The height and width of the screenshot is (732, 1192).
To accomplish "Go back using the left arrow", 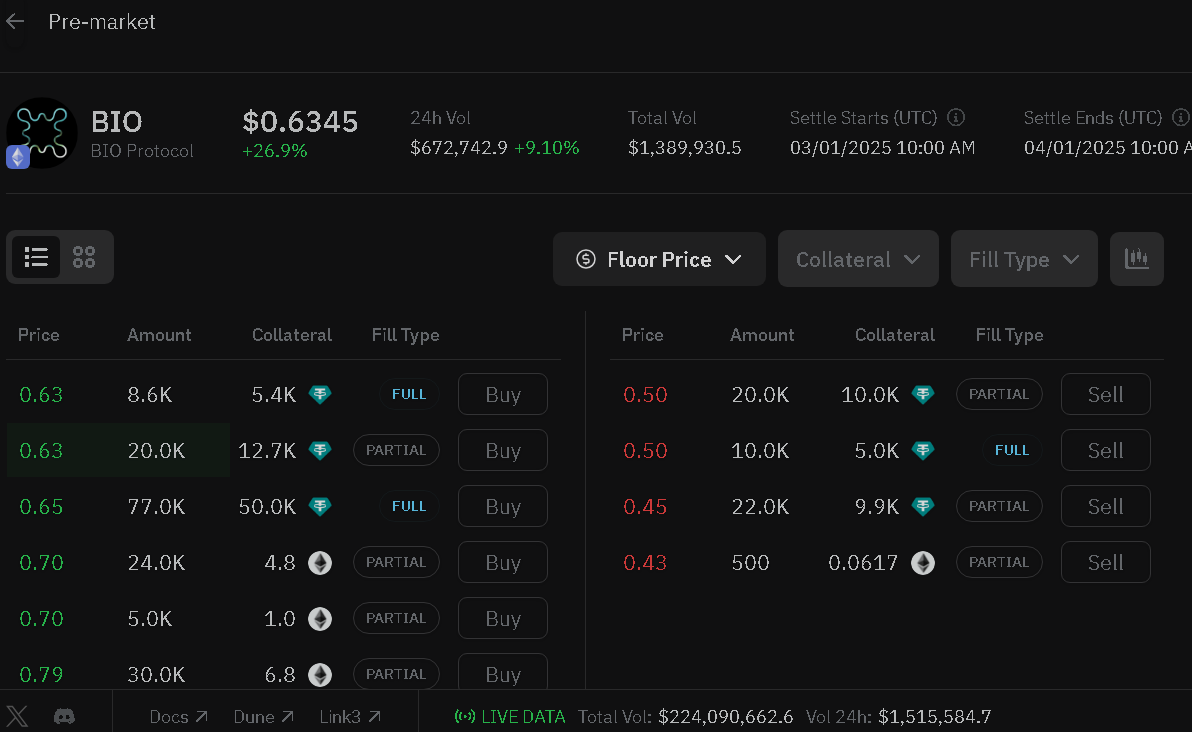I will [15, 22].
